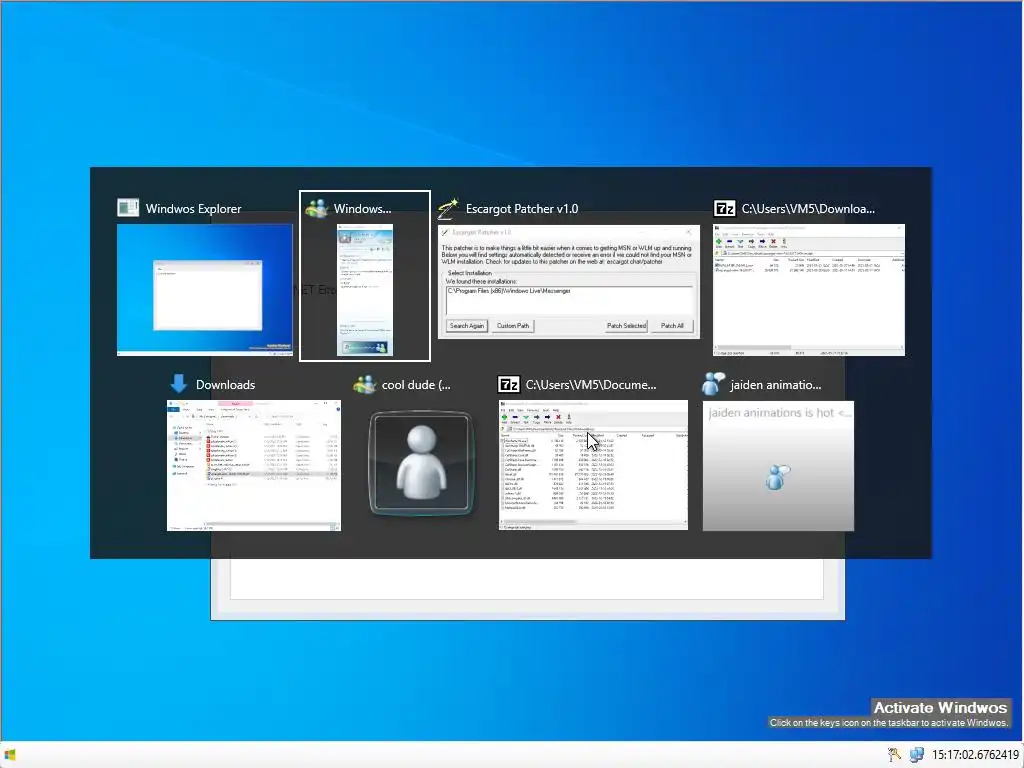Click the 7z icon beside C:\Users\VM5\Downloa...
The width and height of the screenshot is (1024, 768).
coord(724,208)
